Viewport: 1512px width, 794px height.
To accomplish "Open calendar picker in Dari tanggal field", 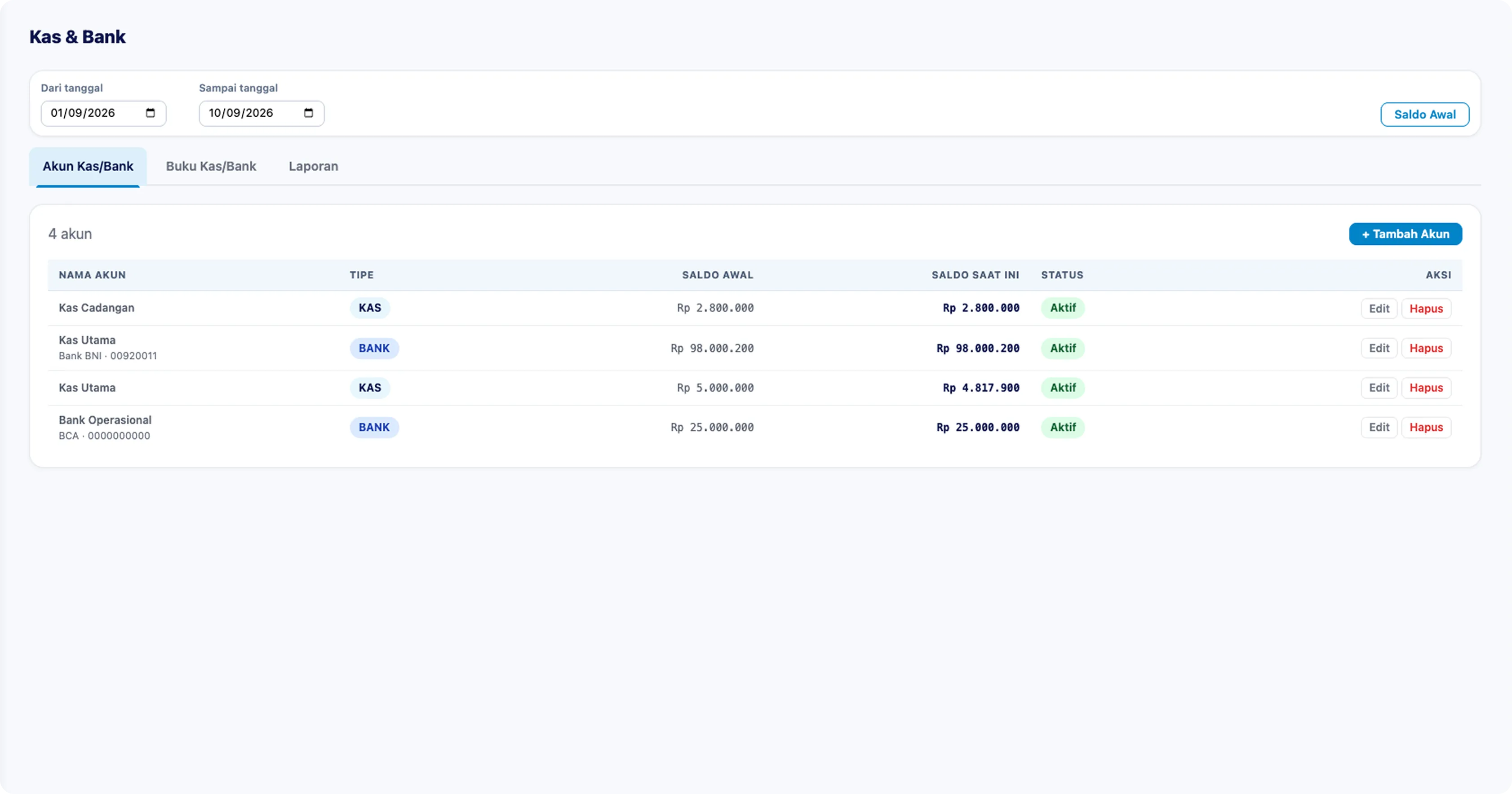I will (x=150, y=113).
